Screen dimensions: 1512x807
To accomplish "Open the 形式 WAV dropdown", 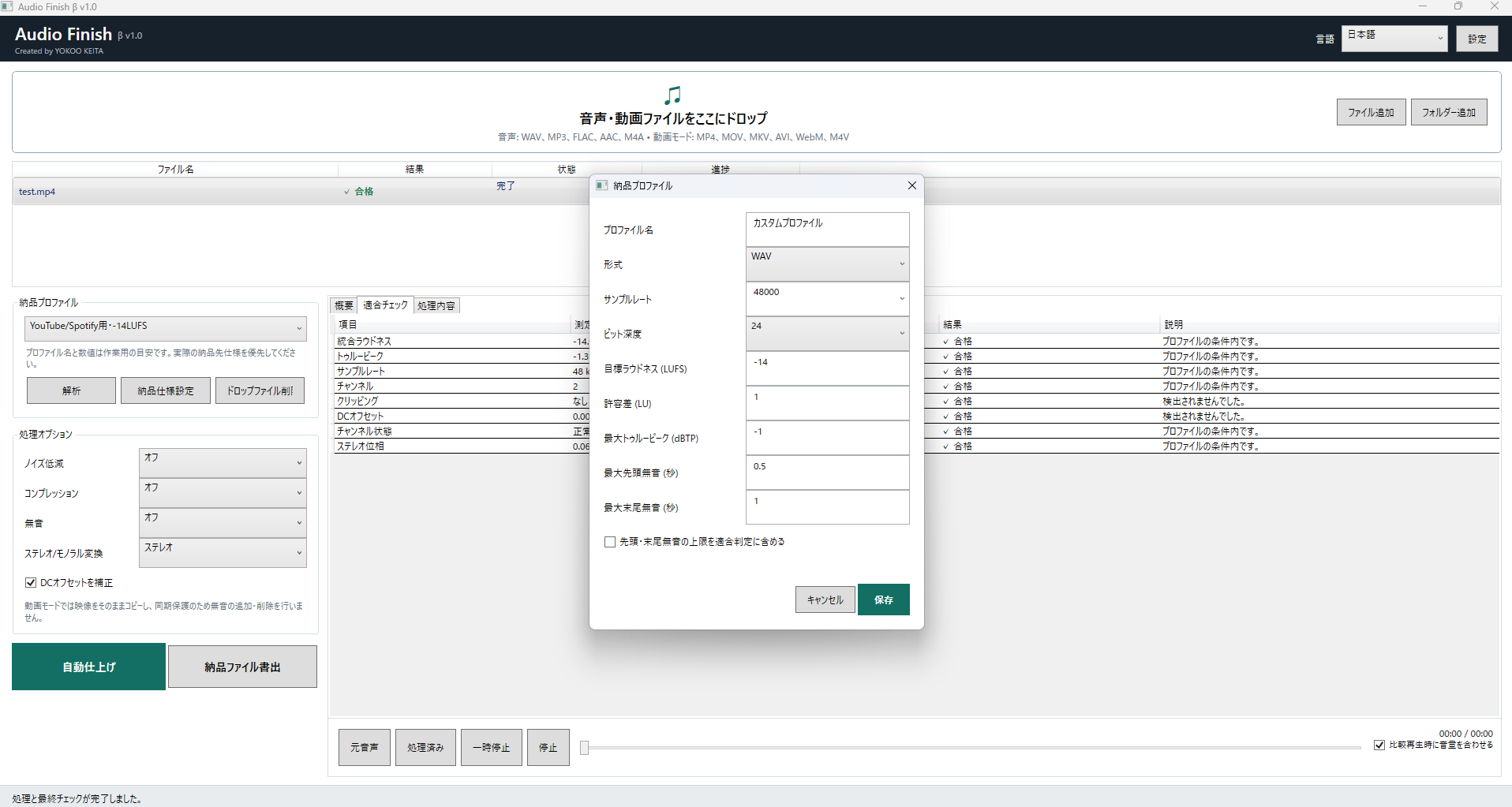I will 827,264.
